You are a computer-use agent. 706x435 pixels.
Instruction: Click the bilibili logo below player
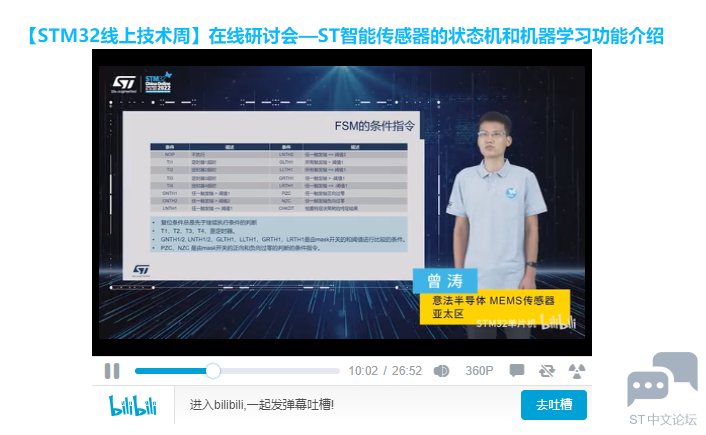click(x=133, y=405)
